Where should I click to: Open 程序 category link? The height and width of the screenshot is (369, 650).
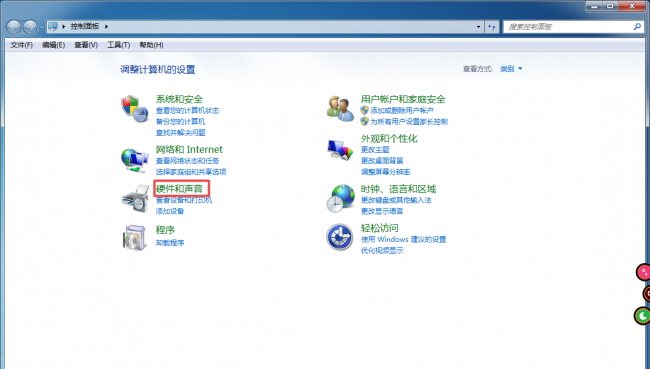[x=165, y=230]
